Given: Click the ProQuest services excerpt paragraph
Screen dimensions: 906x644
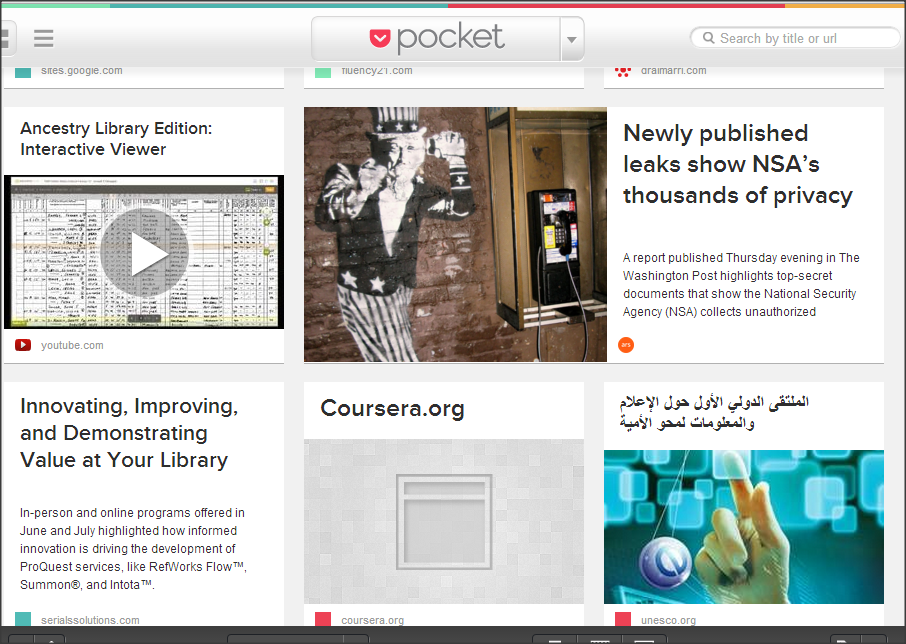Looking at the screenshot, I should click(133, 549).
